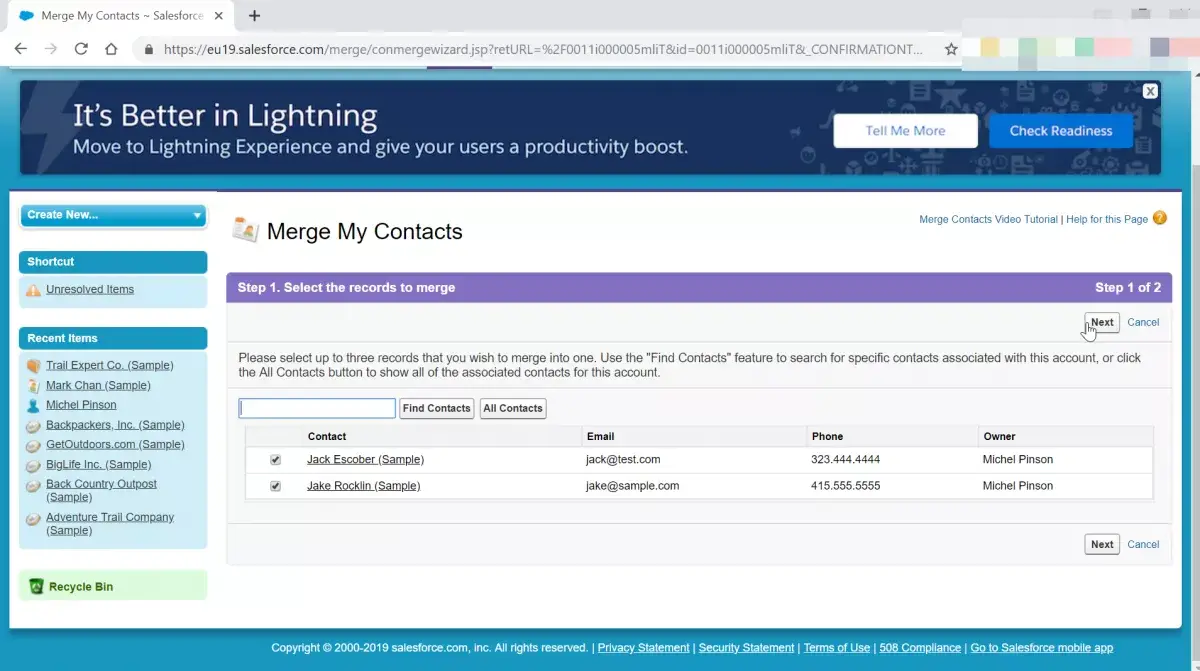Viewport: 1200px width, 671px height.
Task: Click the contact icon beside Mark Chan
Action: tap(34, 386)
